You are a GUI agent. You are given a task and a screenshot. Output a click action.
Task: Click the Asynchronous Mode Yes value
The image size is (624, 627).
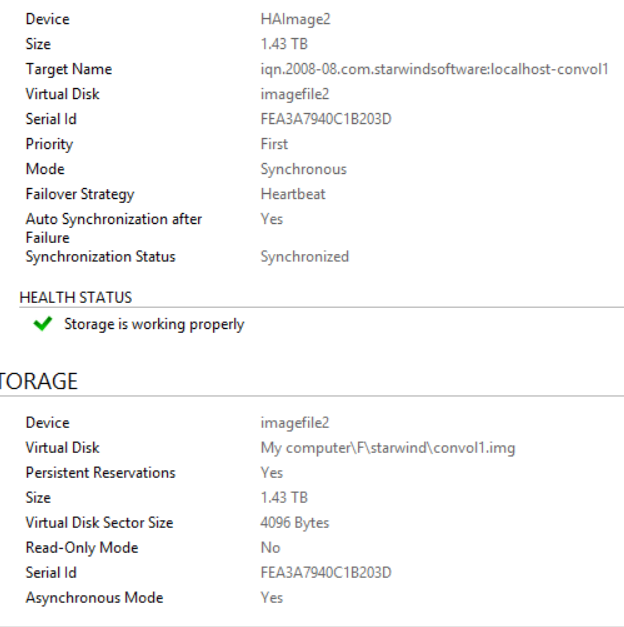click(x=272, y=598)
